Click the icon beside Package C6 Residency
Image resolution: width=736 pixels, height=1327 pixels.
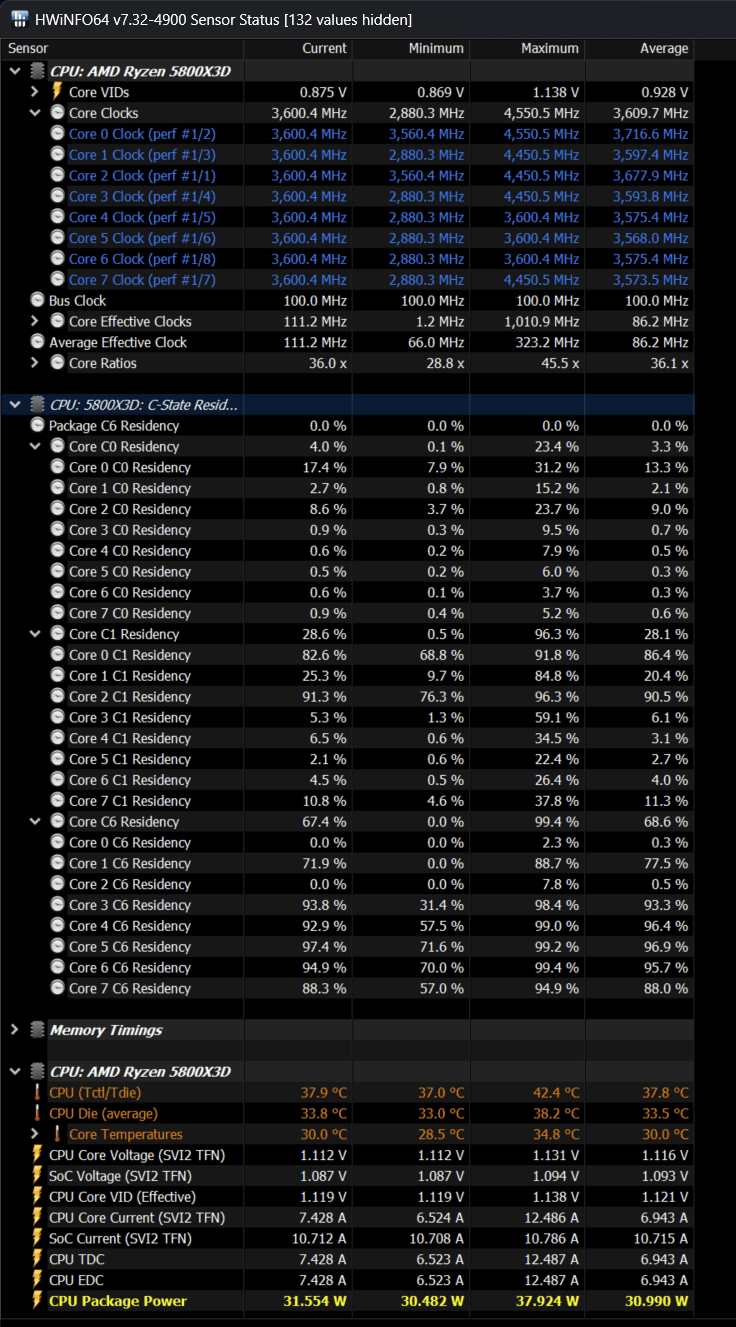(37, 426)
